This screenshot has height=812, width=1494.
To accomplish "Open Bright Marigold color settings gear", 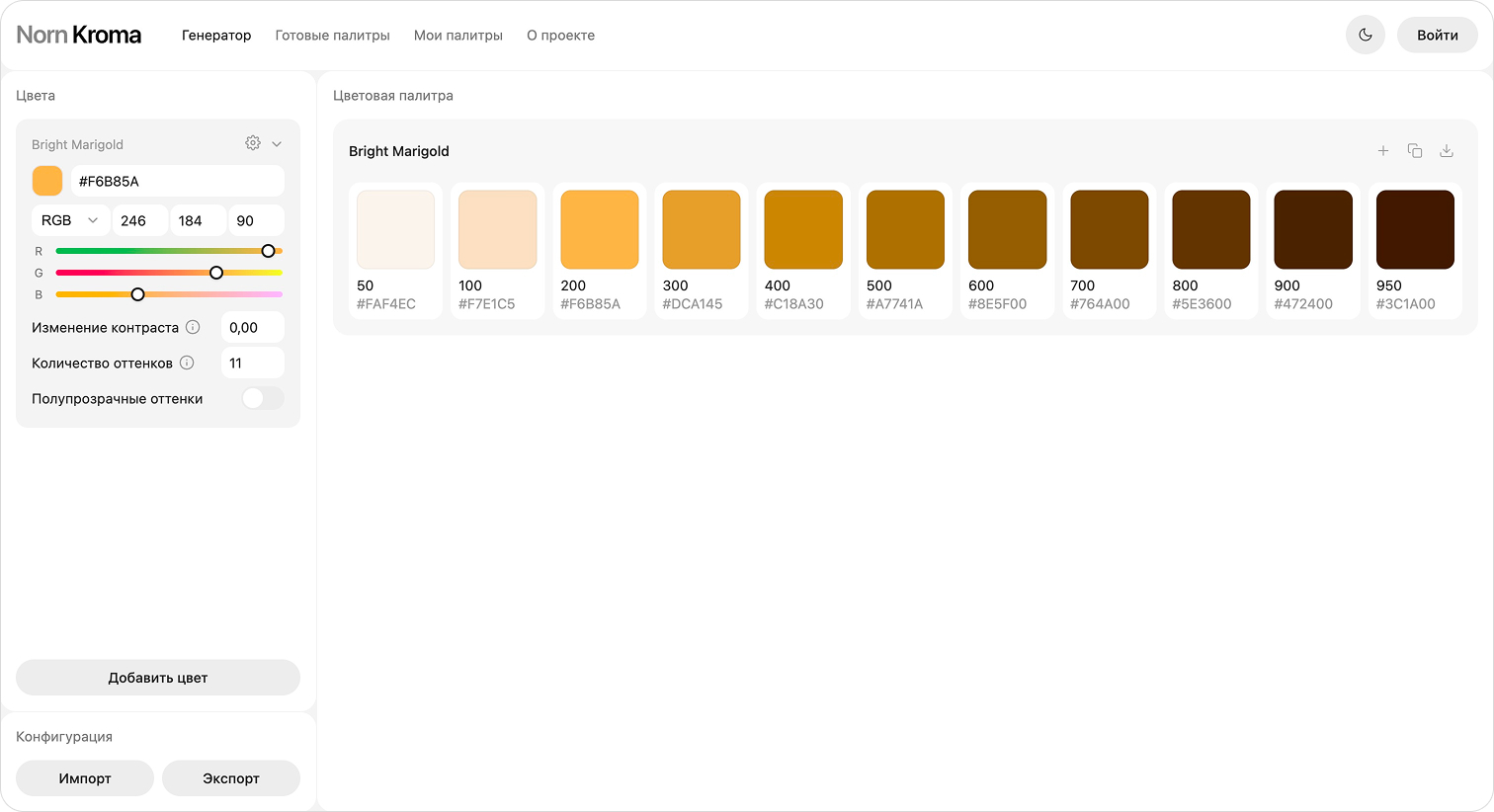I will [x=253, y=143].
